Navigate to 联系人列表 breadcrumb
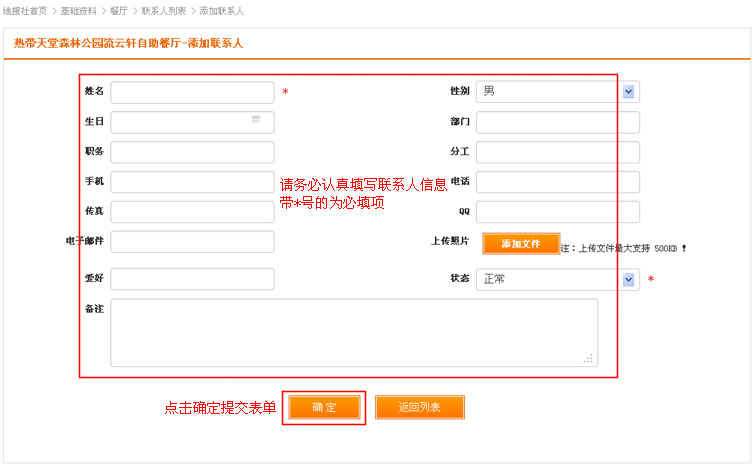The image size is (755, 473). tap(163, 10)
